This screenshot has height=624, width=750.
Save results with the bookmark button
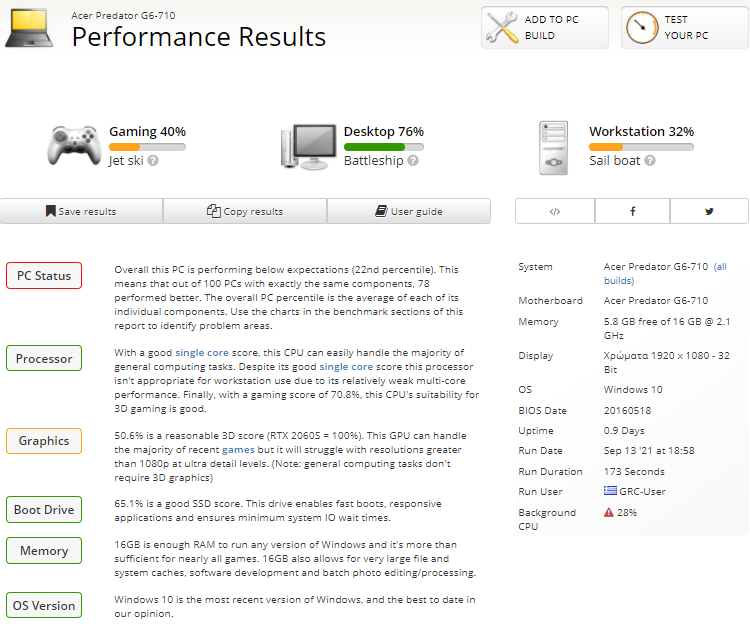81,211
